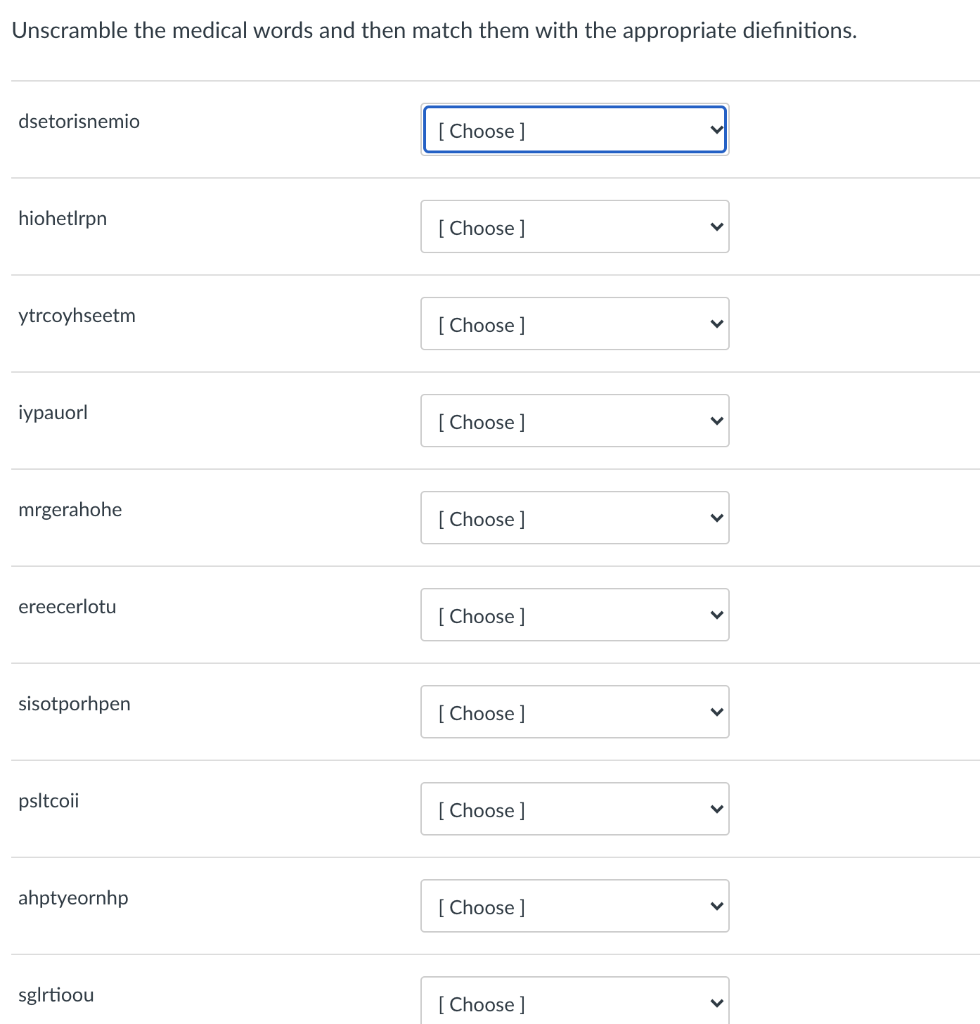Click the chevron arrow in ytrcoyhseetm's select box
980x1024 pixels.
[716, 324]
